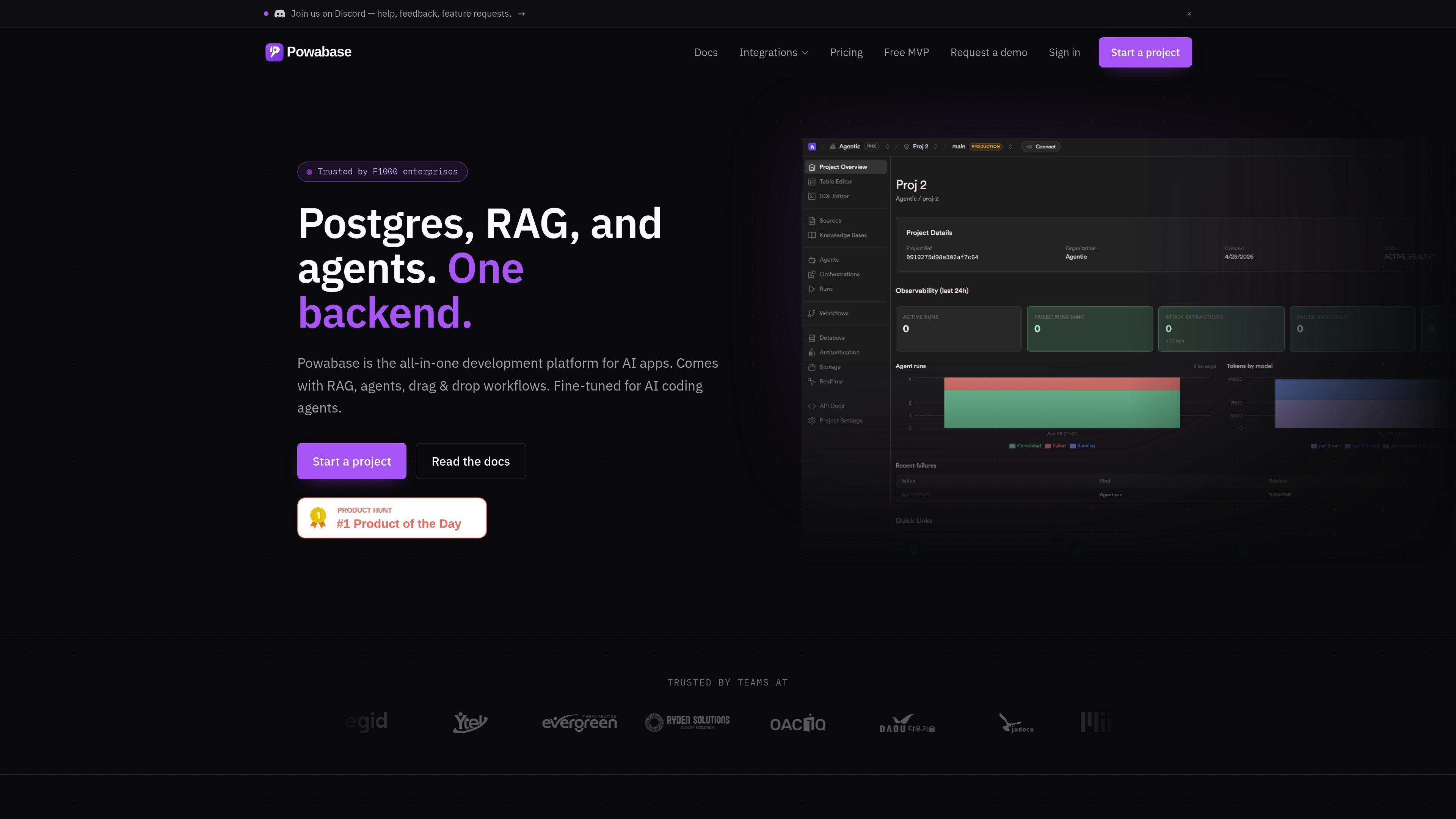Screen dimensions: 1456x819
Task: Click the Agents icon in sidebar
Action: tap(812, 260)
